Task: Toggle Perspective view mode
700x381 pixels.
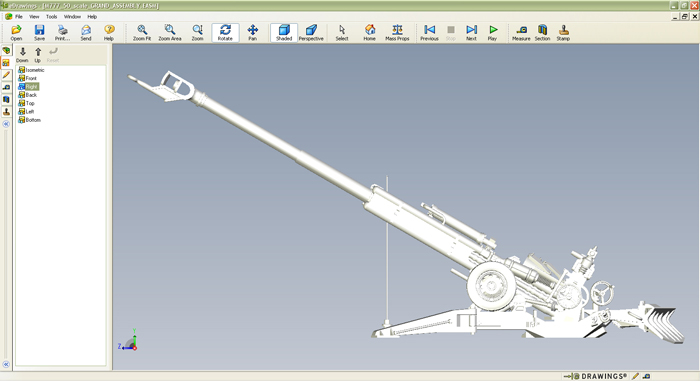Action: click(x=311, y=33)
